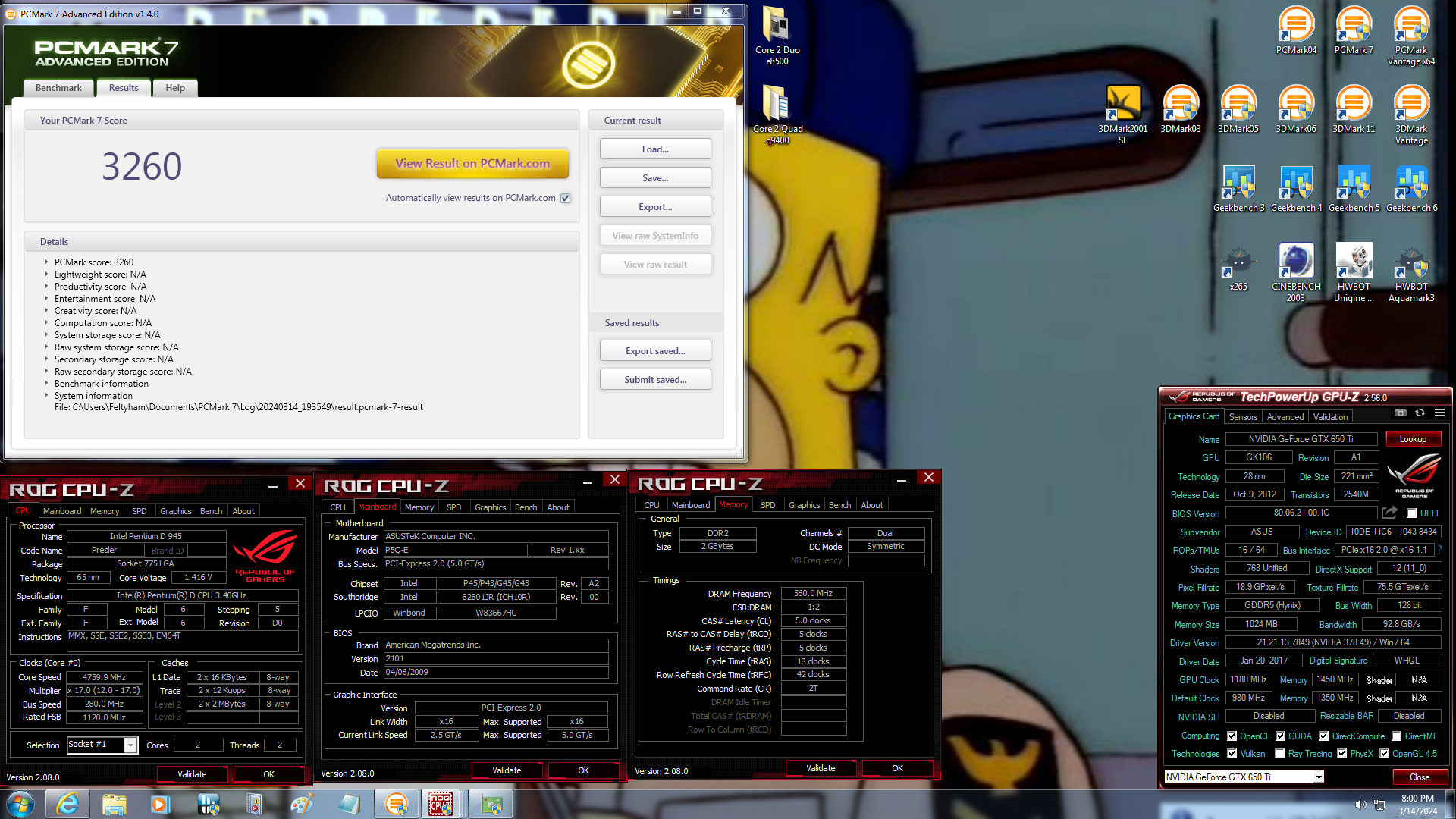Take a GPU-Z screenshot with the camera icon
The width and height of the screenshot is (1456, 819).
pos(1401,413)
